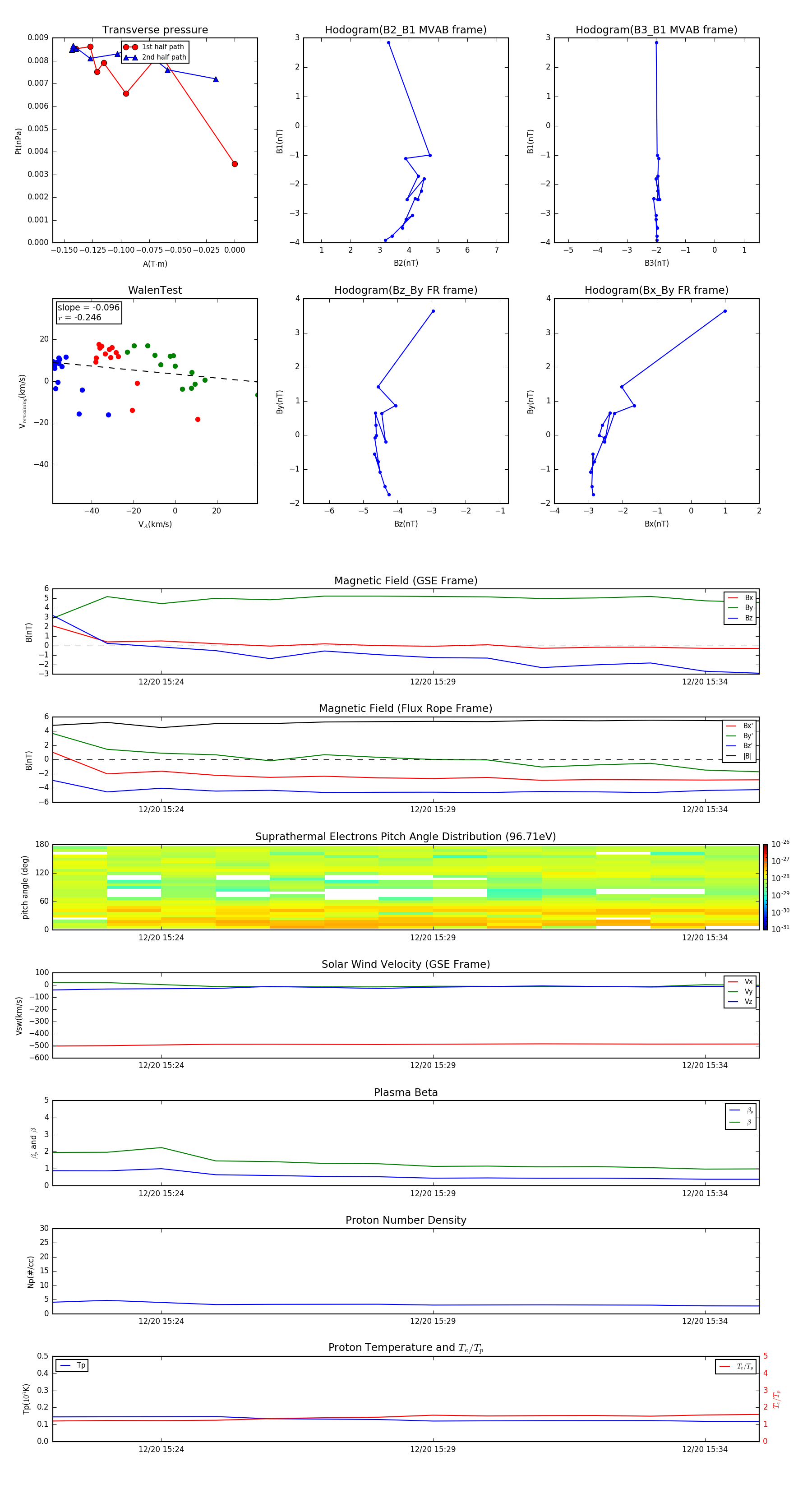Click the Bx' legend entry
This screenshot has height=1489, width=812.
pyautogui.click(x=740, y=726)
